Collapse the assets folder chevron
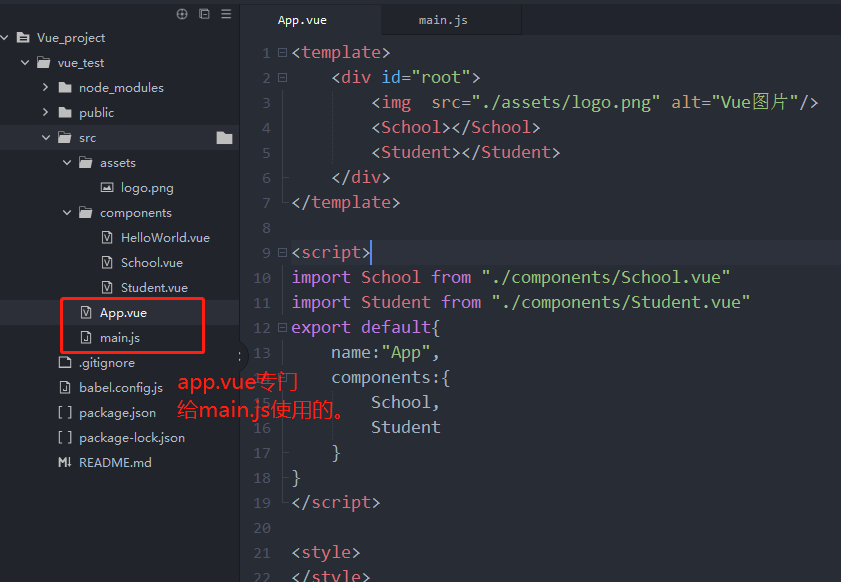Screen dimensions: 841x582 67,163
